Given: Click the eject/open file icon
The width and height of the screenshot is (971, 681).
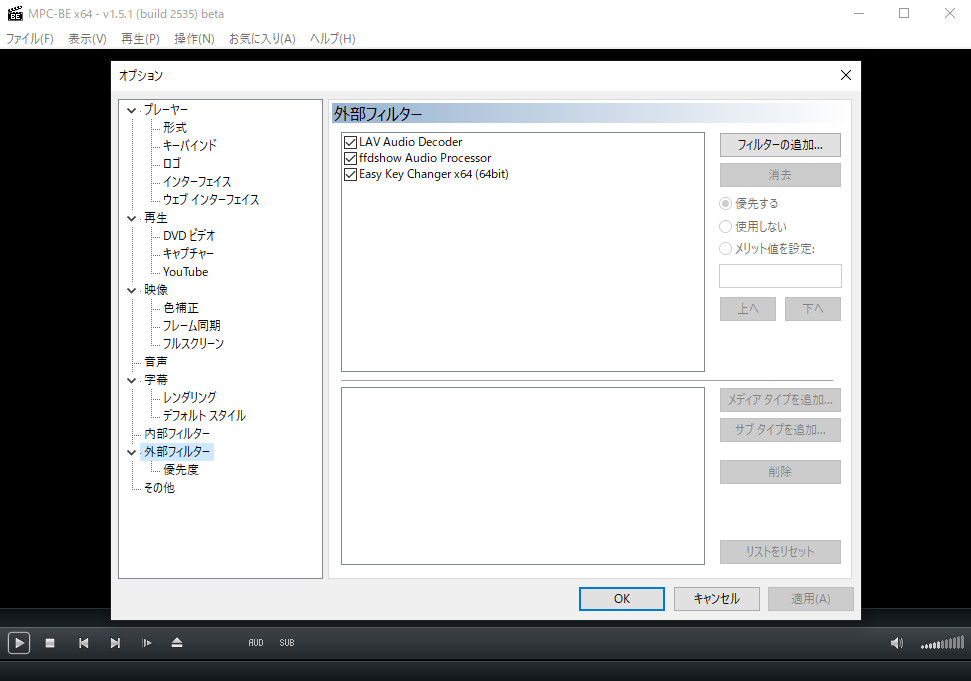Looking at the screenshot, I should (177, 643).
